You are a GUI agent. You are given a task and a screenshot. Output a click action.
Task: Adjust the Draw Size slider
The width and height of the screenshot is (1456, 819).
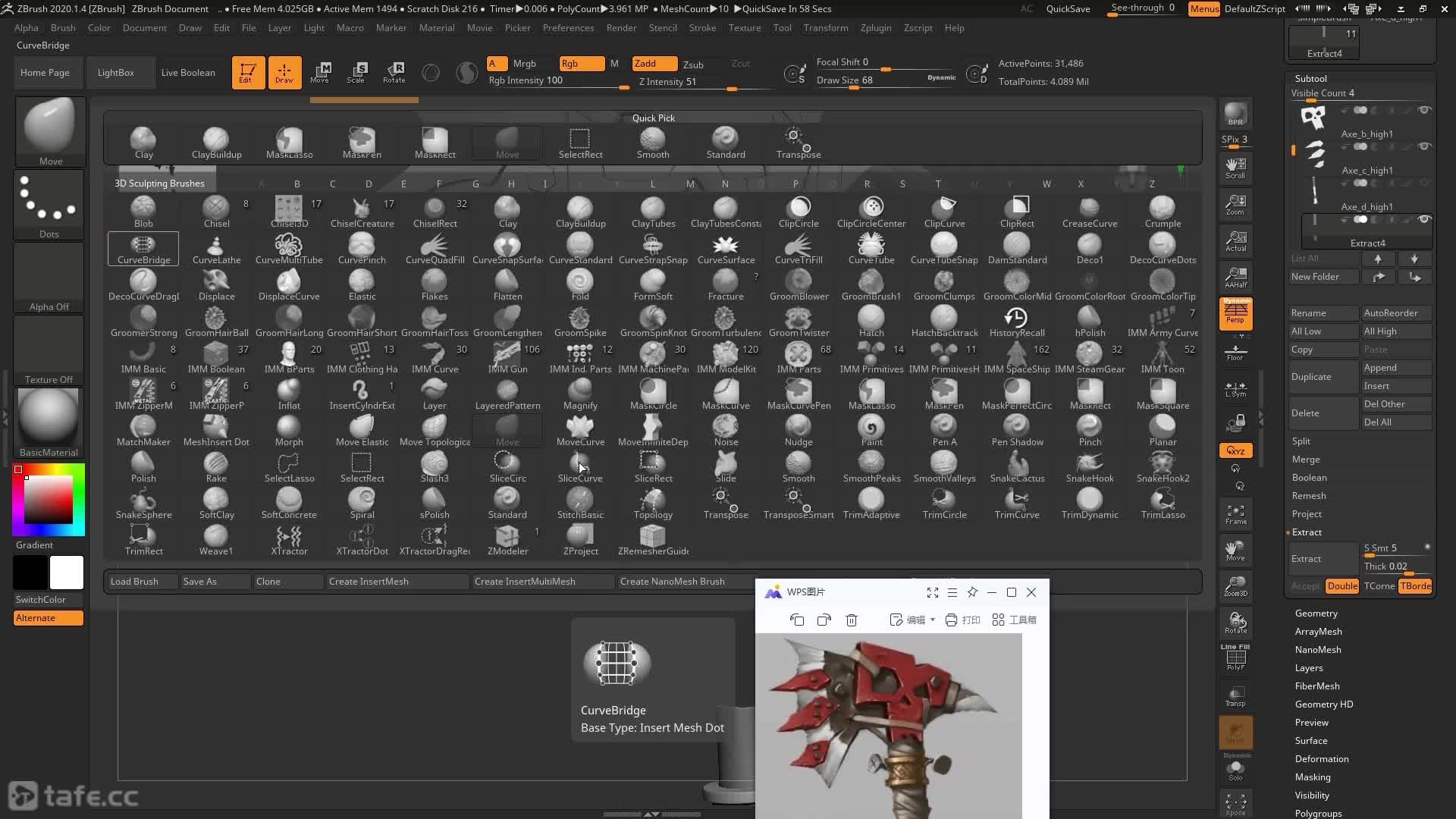pyautogui.click(x=886, y=81)
